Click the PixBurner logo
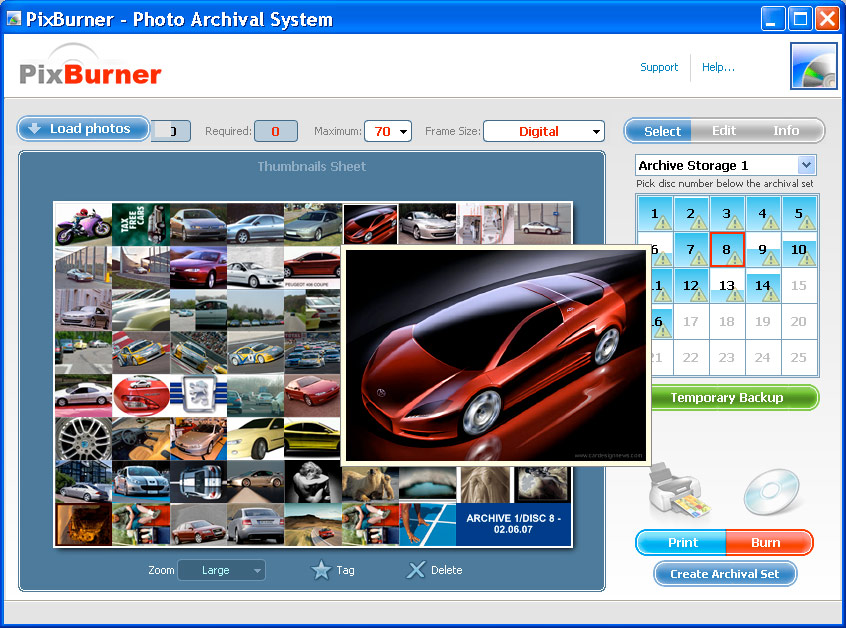Viewport: 846px width, 628px height. [x=90, y=70]
